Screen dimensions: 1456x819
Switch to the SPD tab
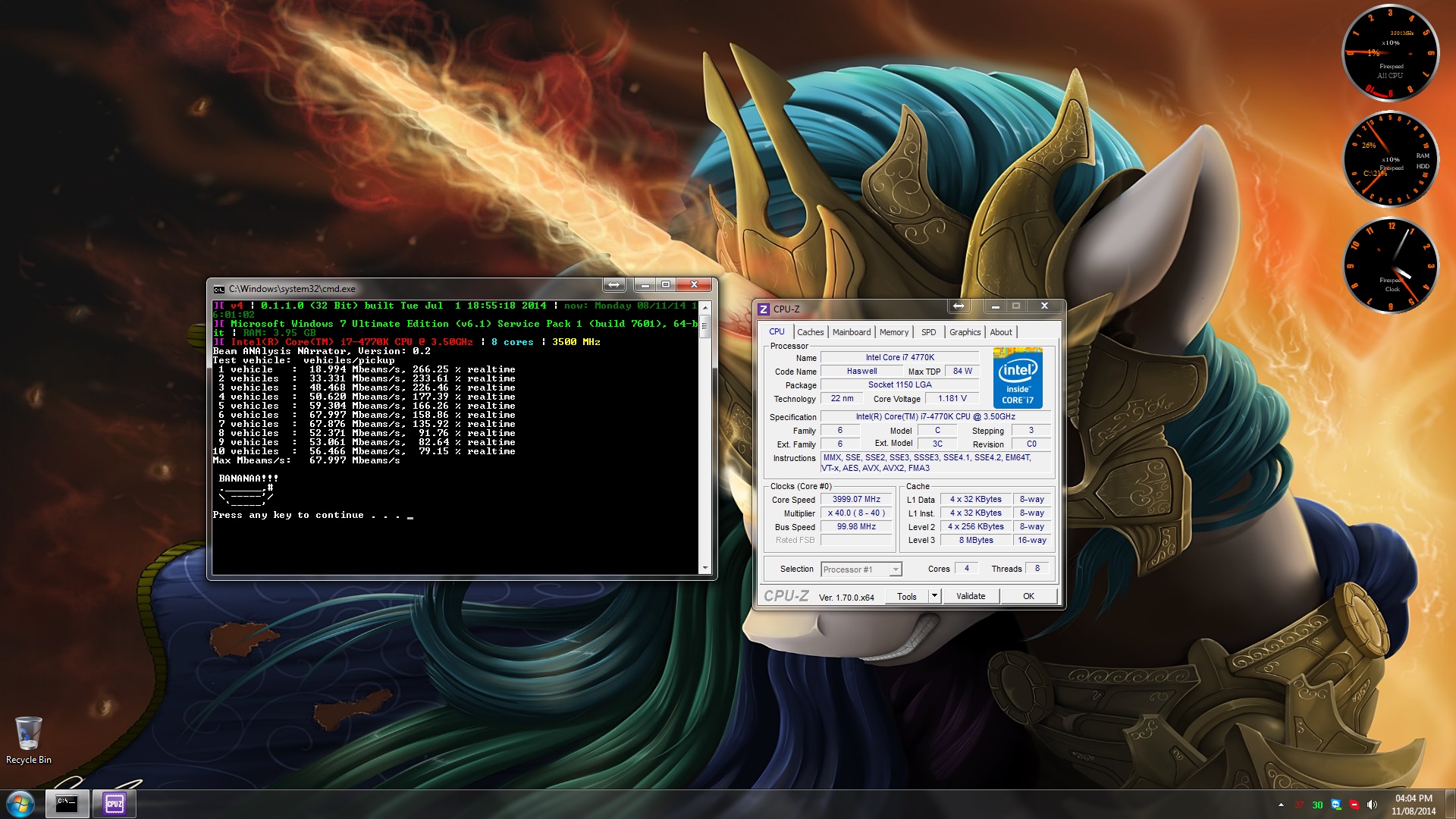(x=928, y=332)
